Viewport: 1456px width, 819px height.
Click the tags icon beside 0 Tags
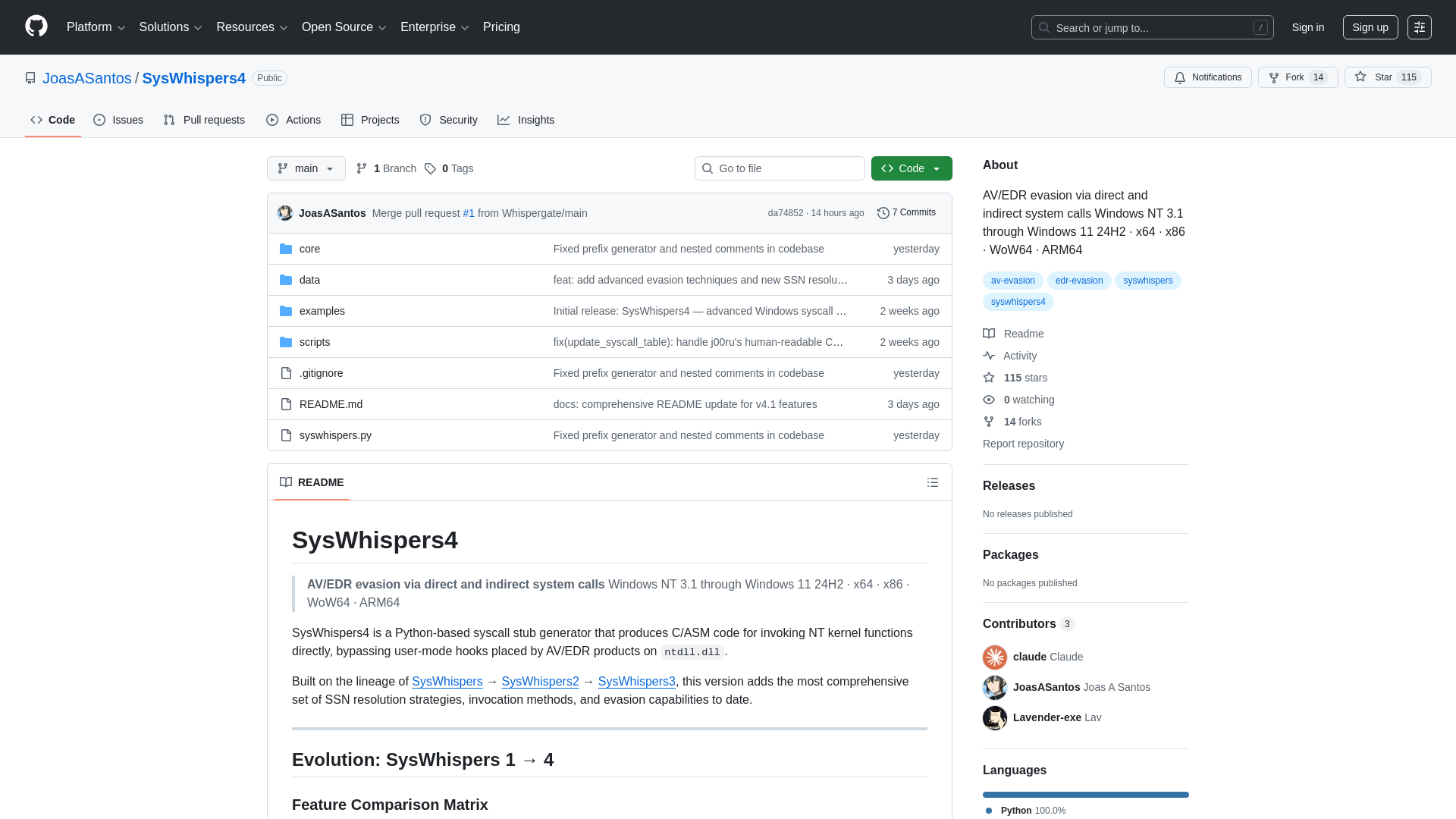[430, 168]
